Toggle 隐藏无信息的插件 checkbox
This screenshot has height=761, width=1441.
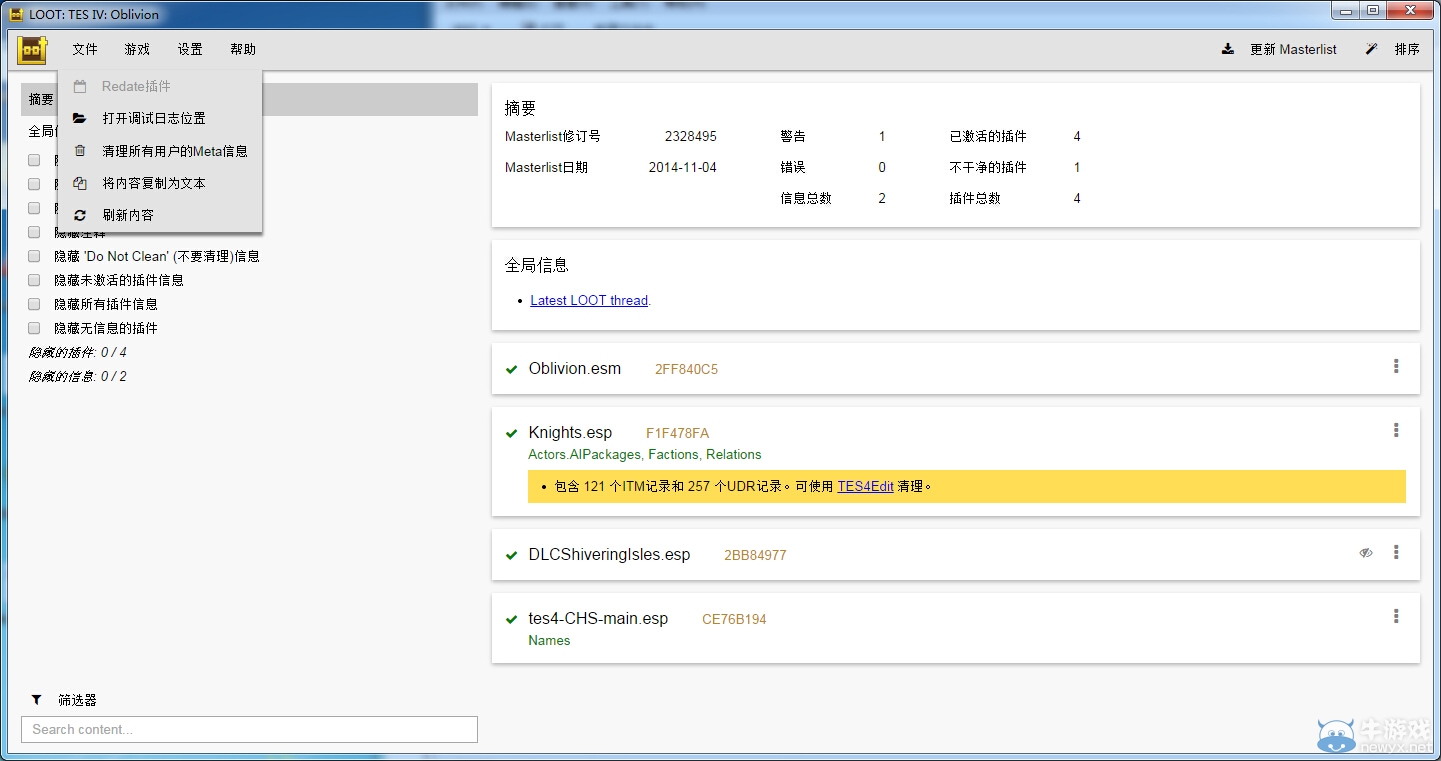[34, 328]
